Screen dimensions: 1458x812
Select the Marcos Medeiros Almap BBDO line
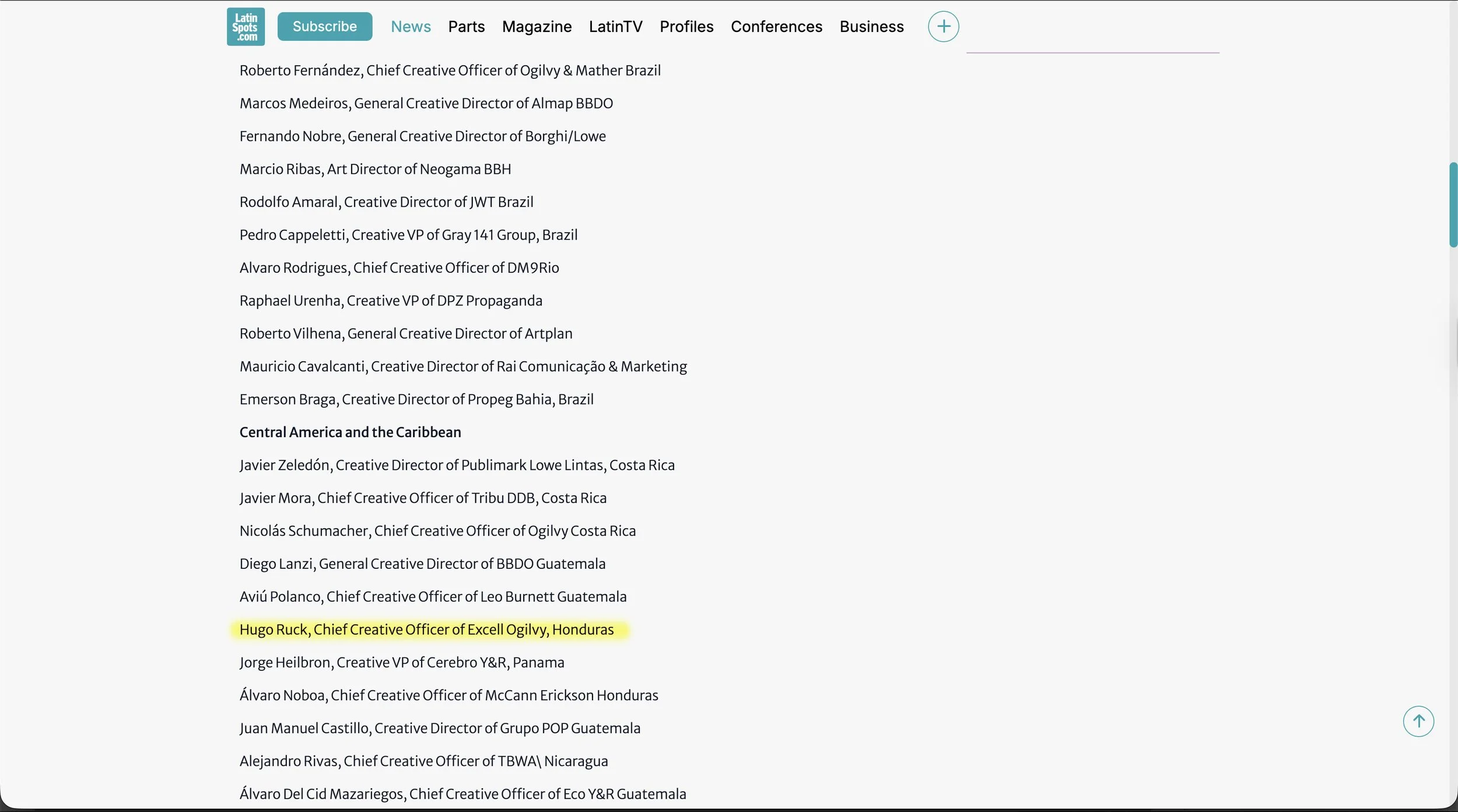(426, 103)
